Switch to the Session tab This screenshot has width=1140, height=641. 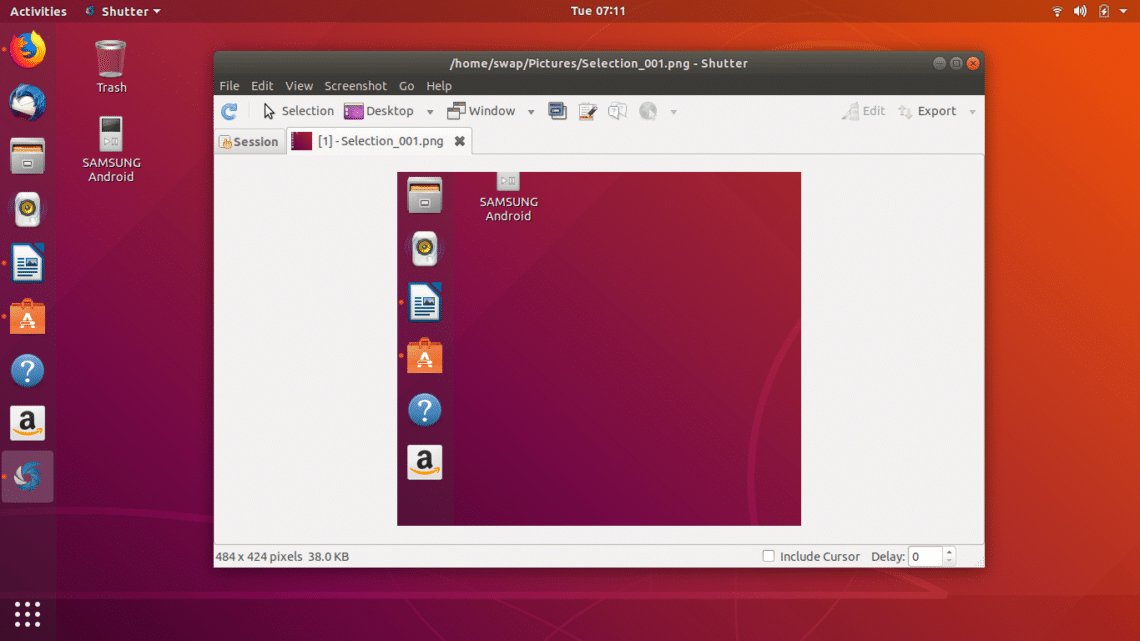tap(249, 141)
